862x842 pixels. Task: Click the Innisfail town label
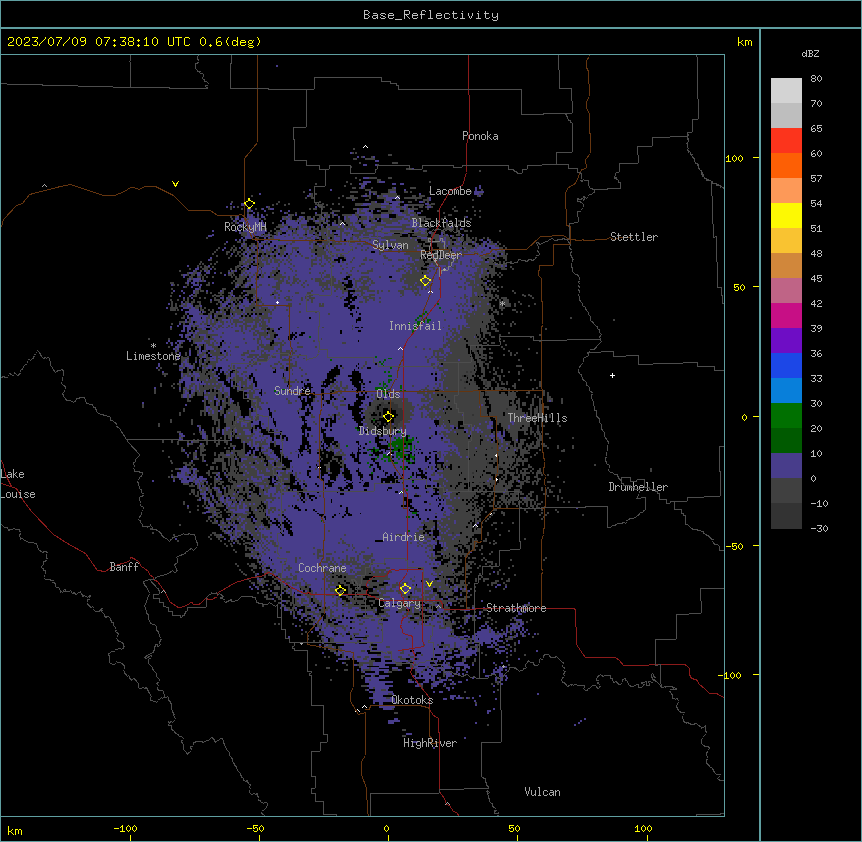pyautogui.click(x=415, y=326)
